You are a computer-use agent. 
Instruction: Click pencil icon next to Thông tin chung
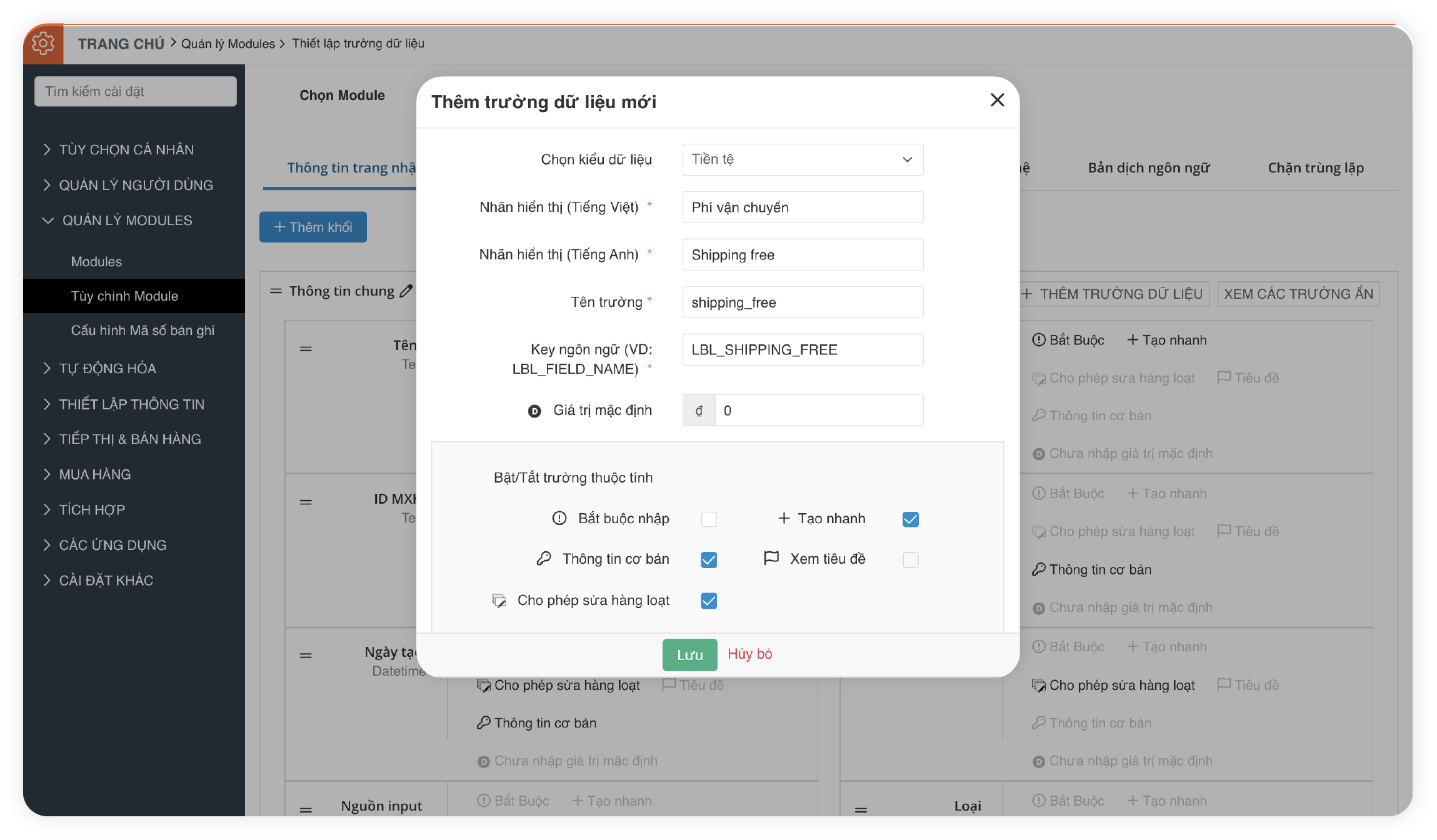[406, 291]
